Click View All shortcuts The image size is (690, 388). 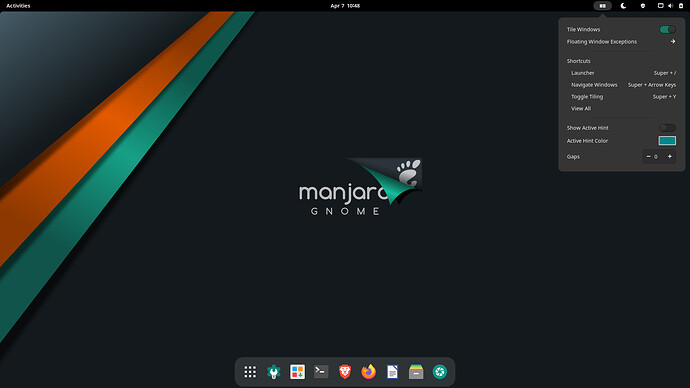(581, 109)
